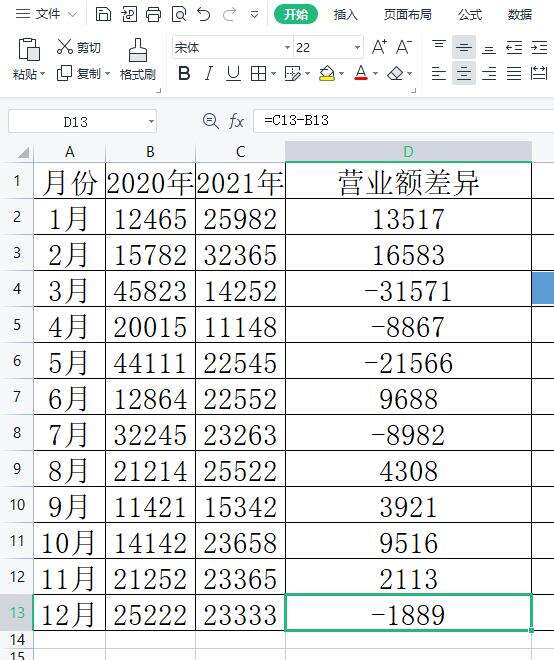Click the red font color swatch
The image size is (554, 660).
(361, 74)
